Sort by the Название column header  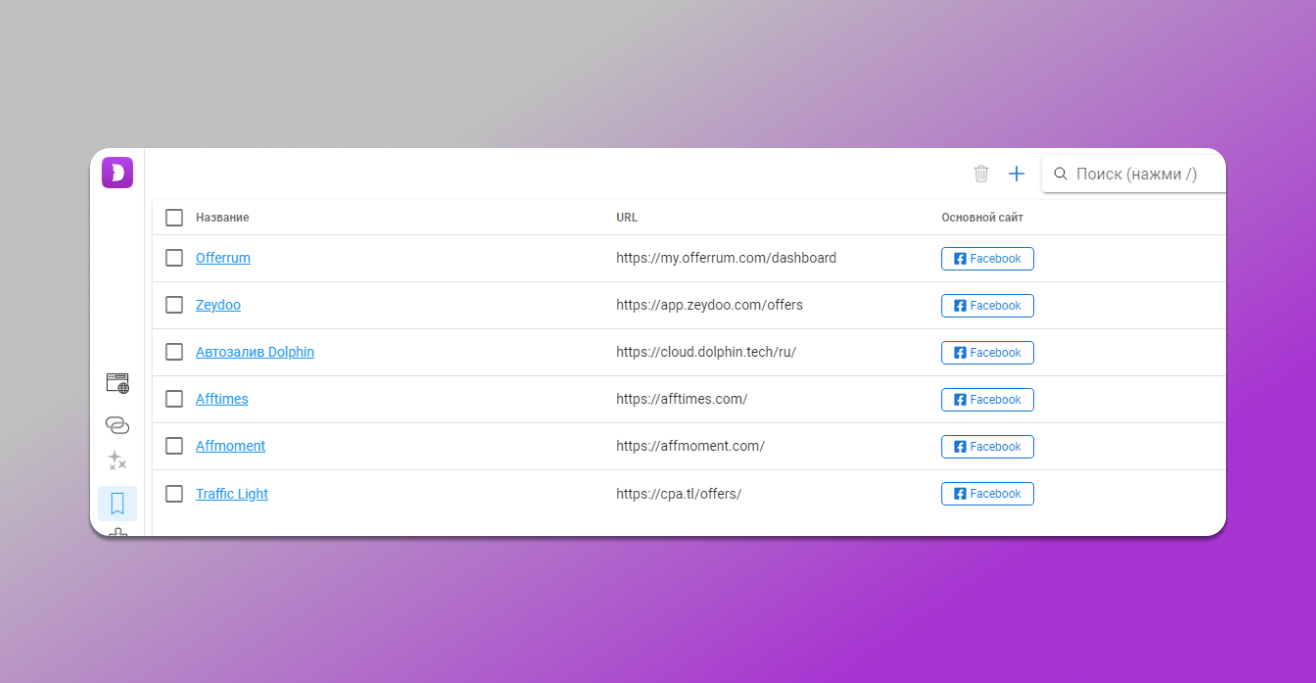pyautogui.click(x=222, y=218)
